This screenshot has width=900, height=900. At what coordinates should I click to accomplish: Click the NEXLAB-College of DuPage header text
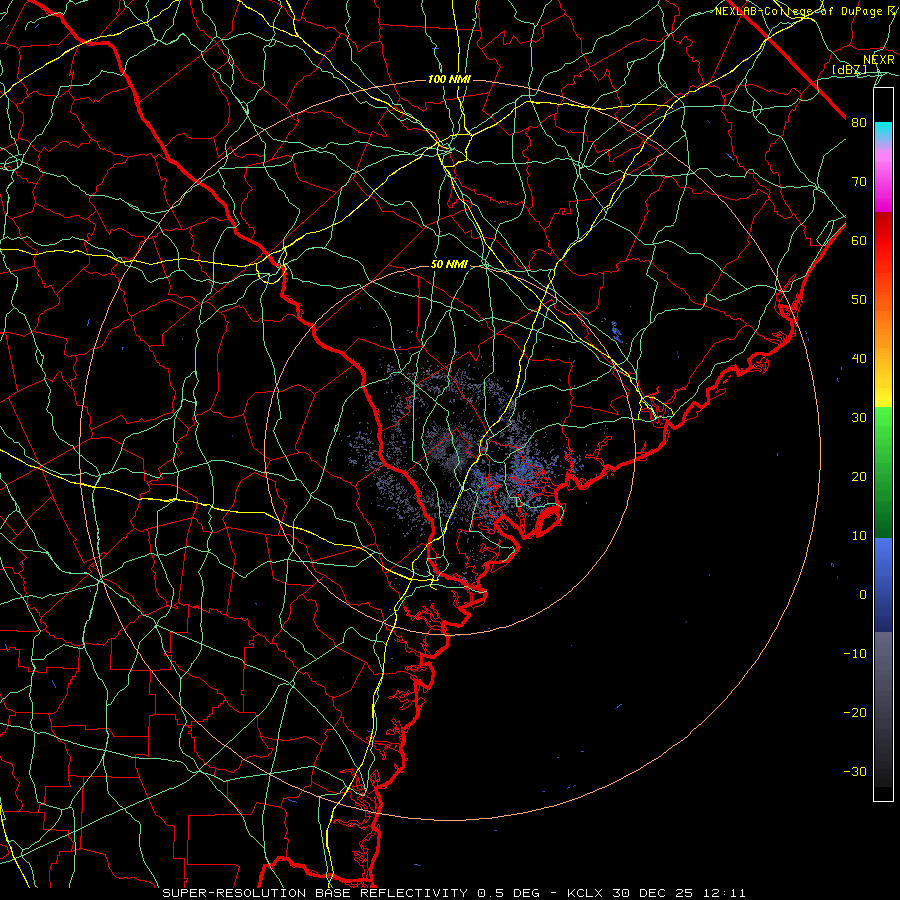805,11
